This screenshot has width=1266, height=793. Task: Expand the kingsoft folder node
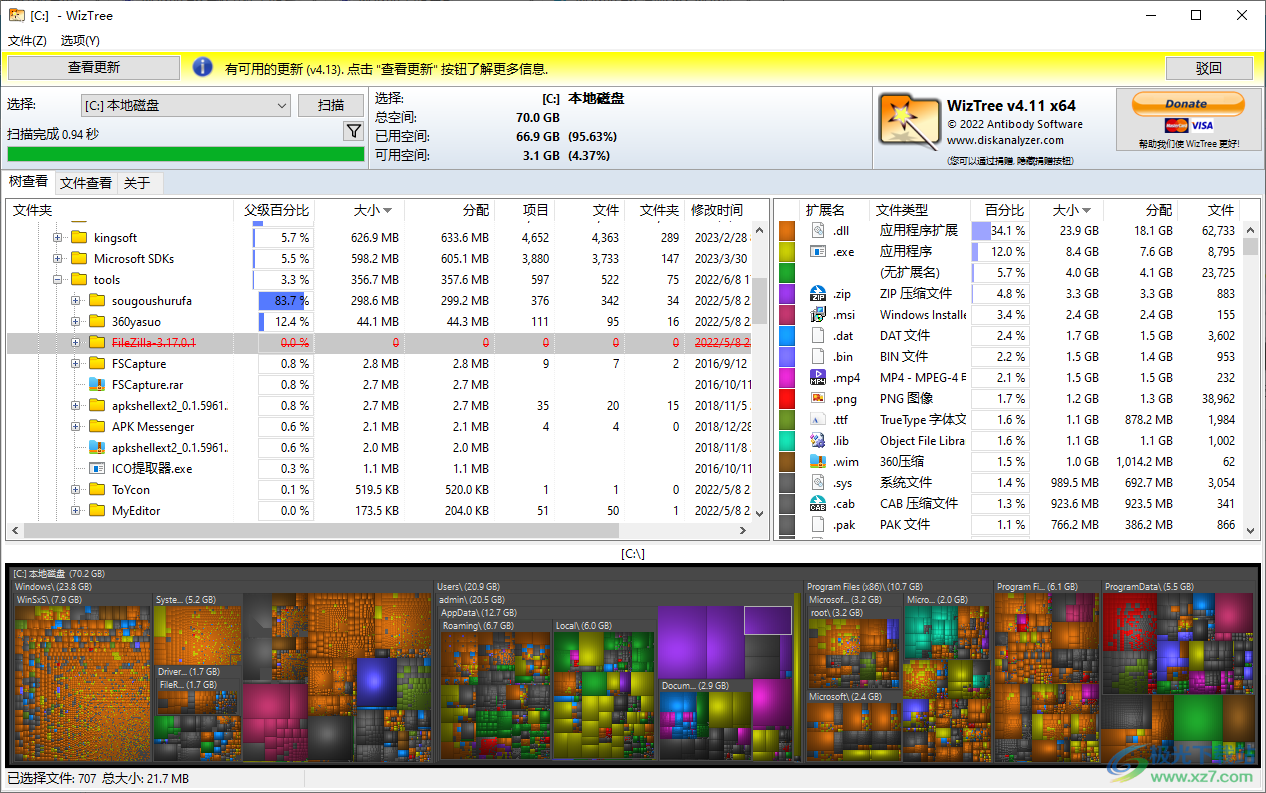click(x=58, y=237)
